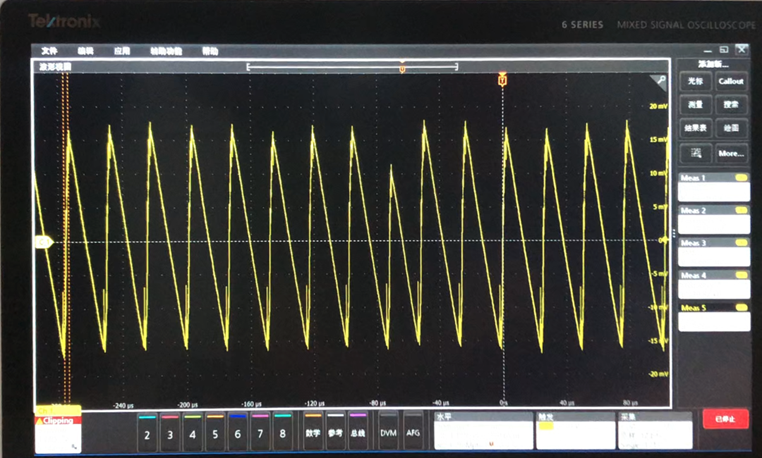762x458 pixels.
Task: Open the AFG function generator button
Action: (413, 432)
